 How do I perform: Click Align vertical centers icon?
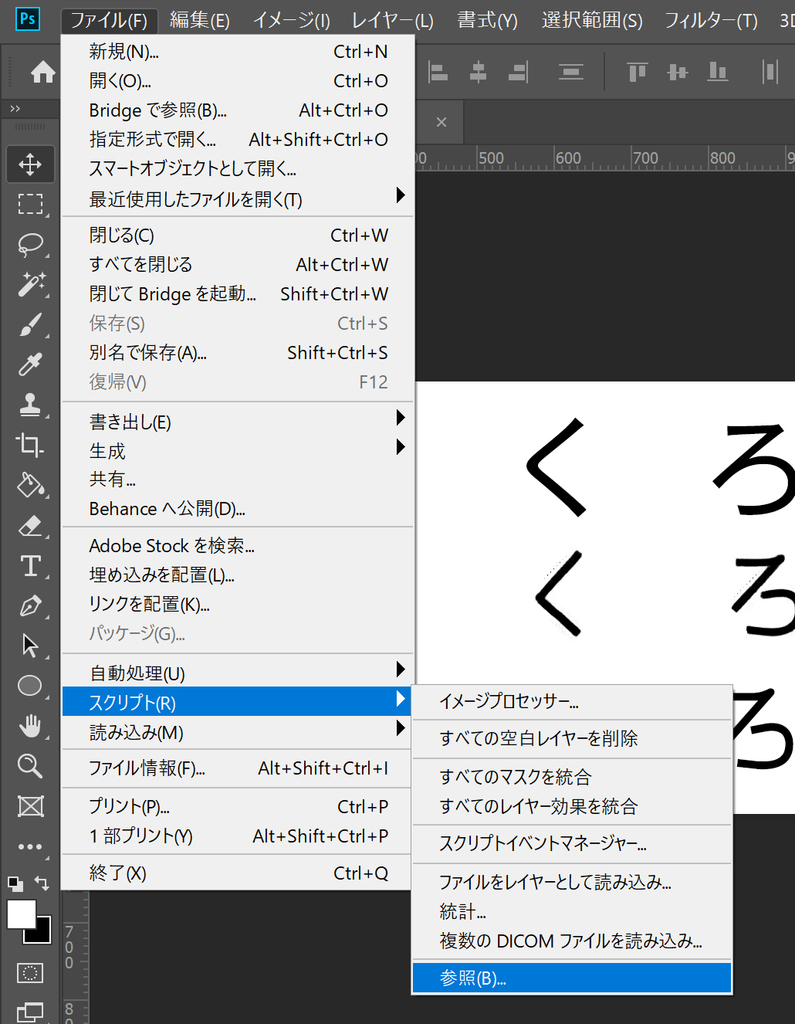click(677, 72)
